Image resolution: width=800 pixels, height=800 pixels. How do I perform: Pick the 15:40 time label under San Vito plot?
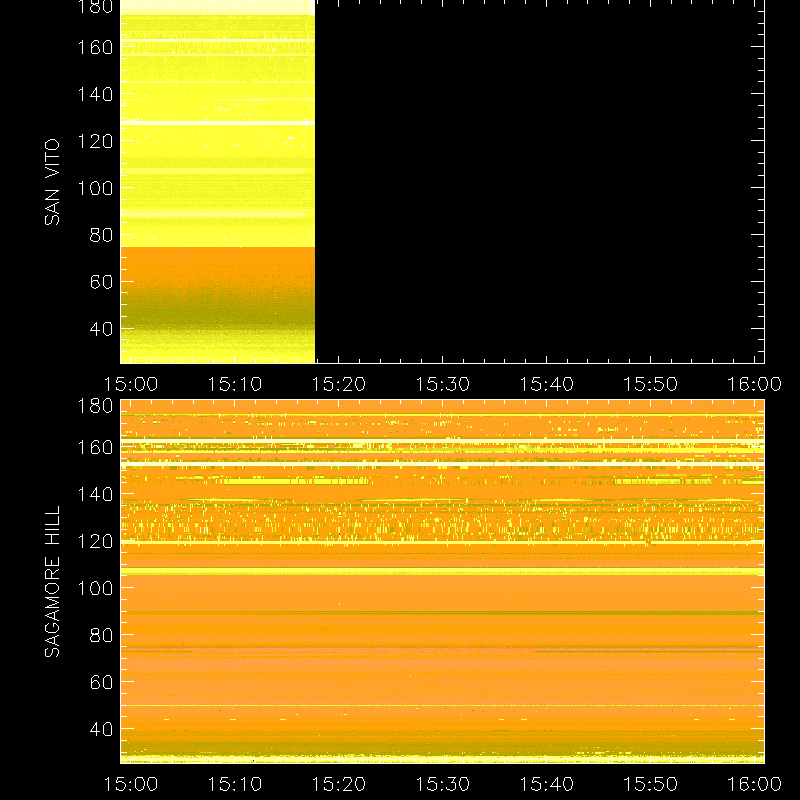(x=547, y=384)
